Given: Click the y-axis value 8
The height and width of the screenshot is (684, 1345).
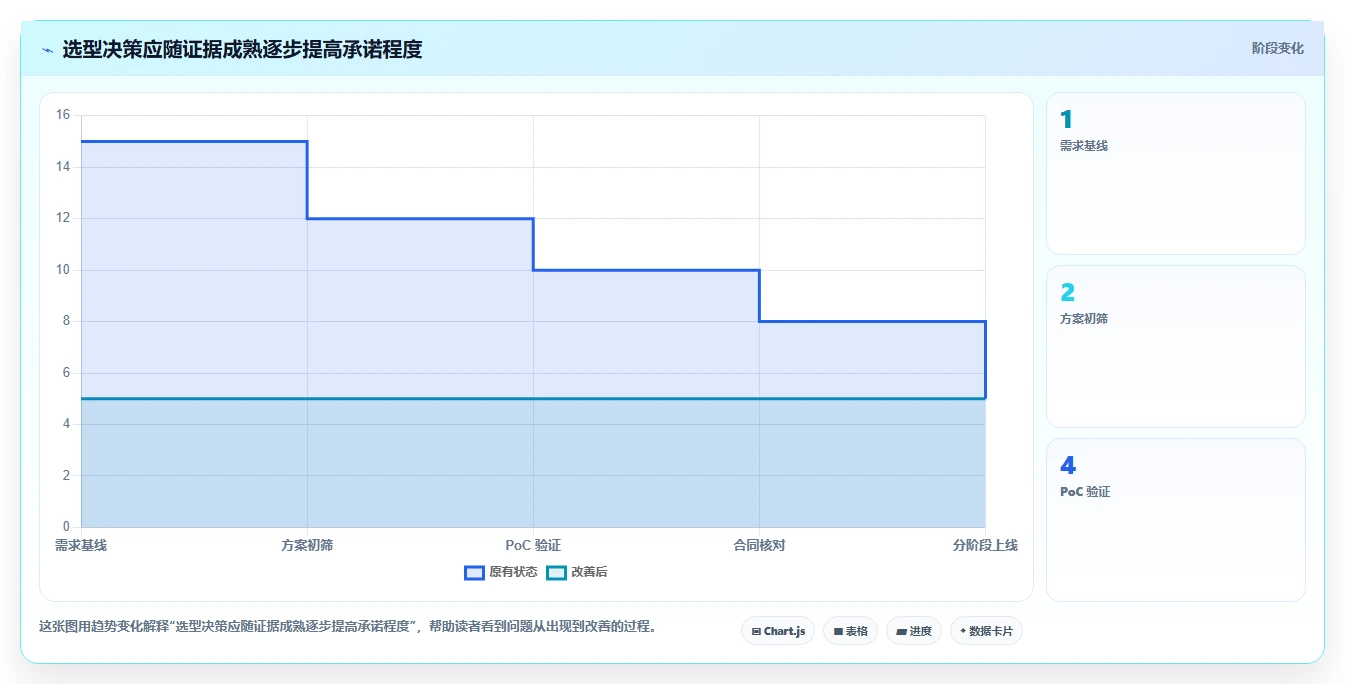Looking at the screenshot, I should [67, 321].
